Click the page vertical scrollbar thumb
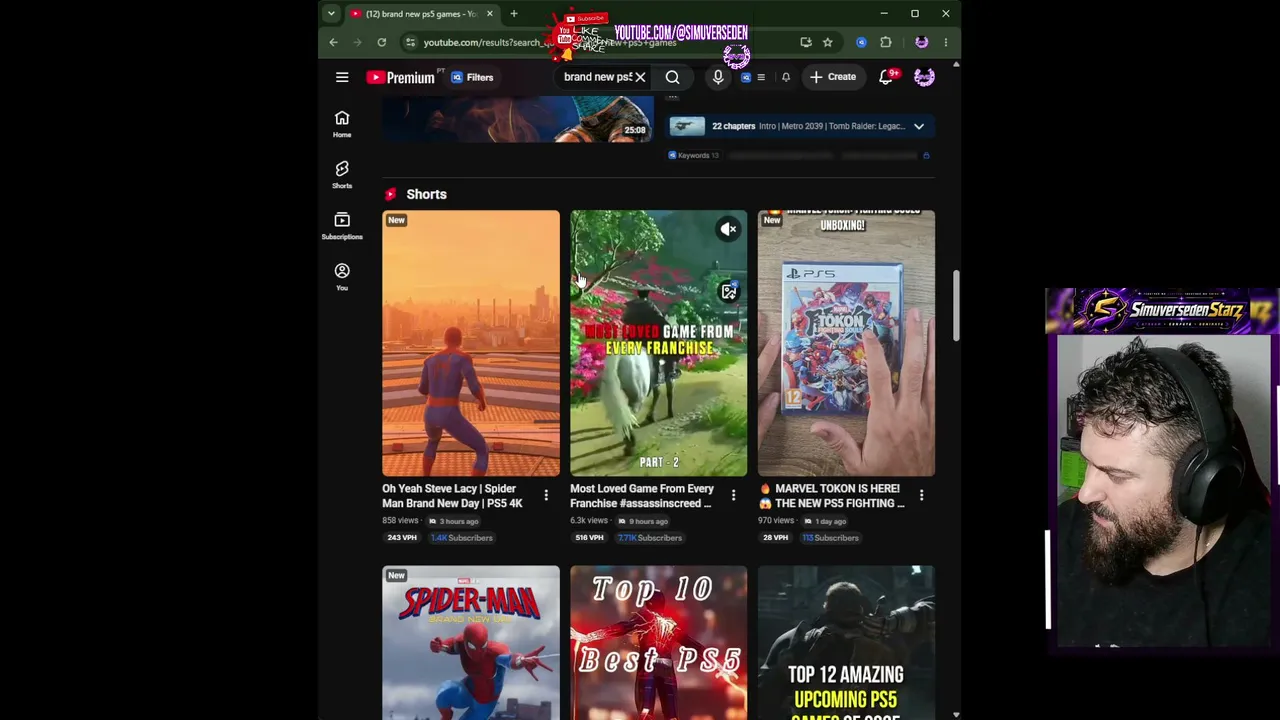 pos(956,306)
